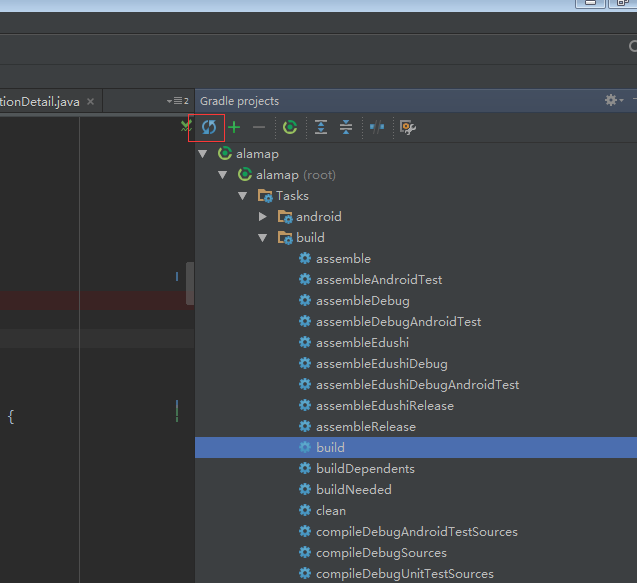
Task: Click the editor vertical scrollbar thumb
Action: [x=190, y=283]
